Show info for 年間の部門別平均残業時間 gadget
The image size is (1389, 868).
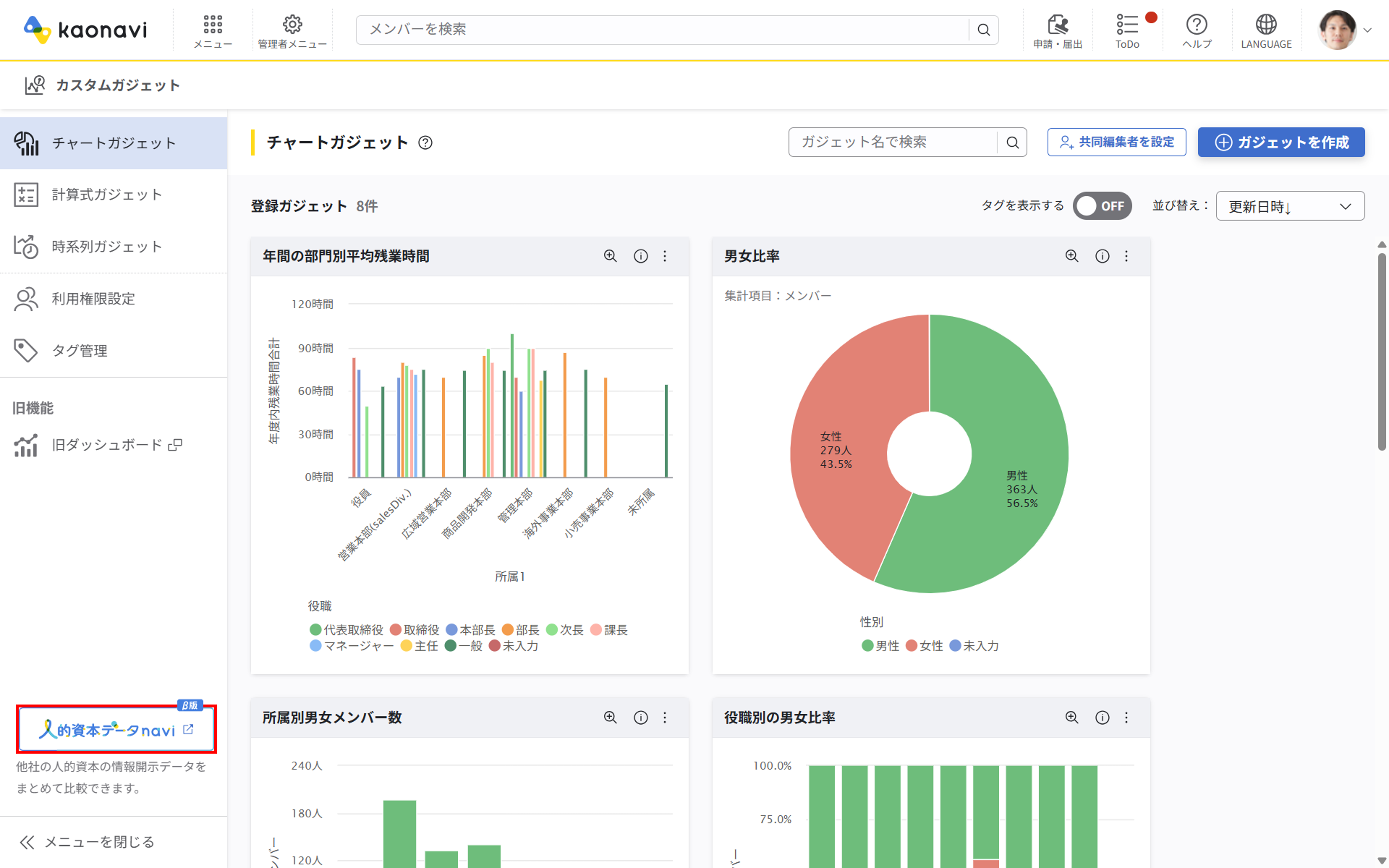click(x=640, y=256)
